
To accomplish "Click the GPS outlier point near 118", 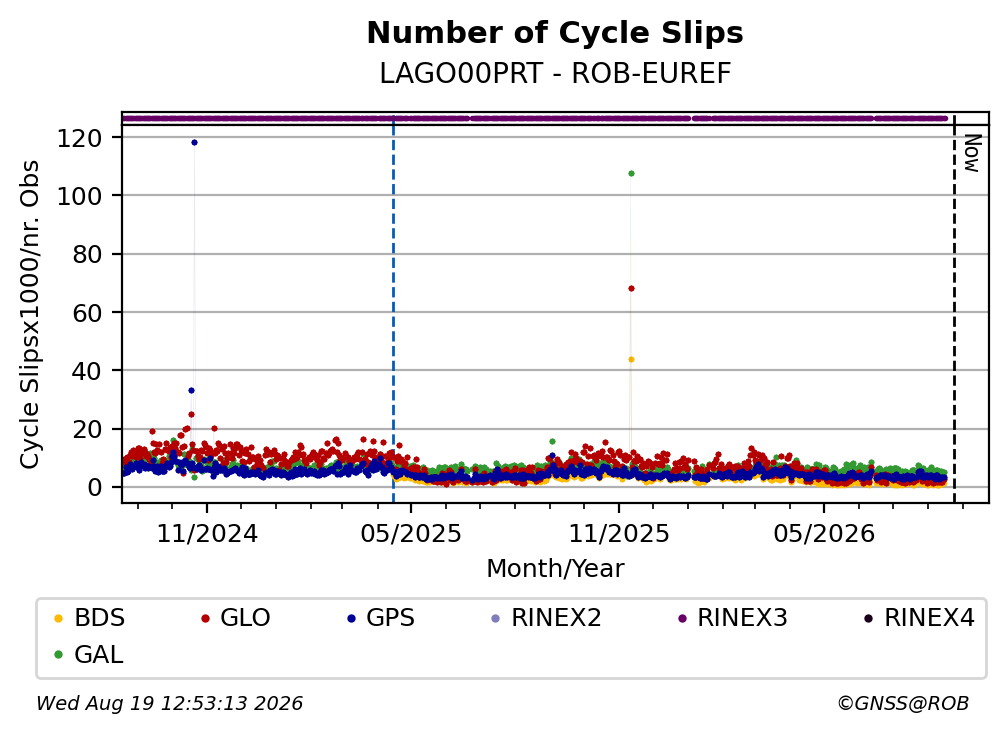I will tap(194, 143).
